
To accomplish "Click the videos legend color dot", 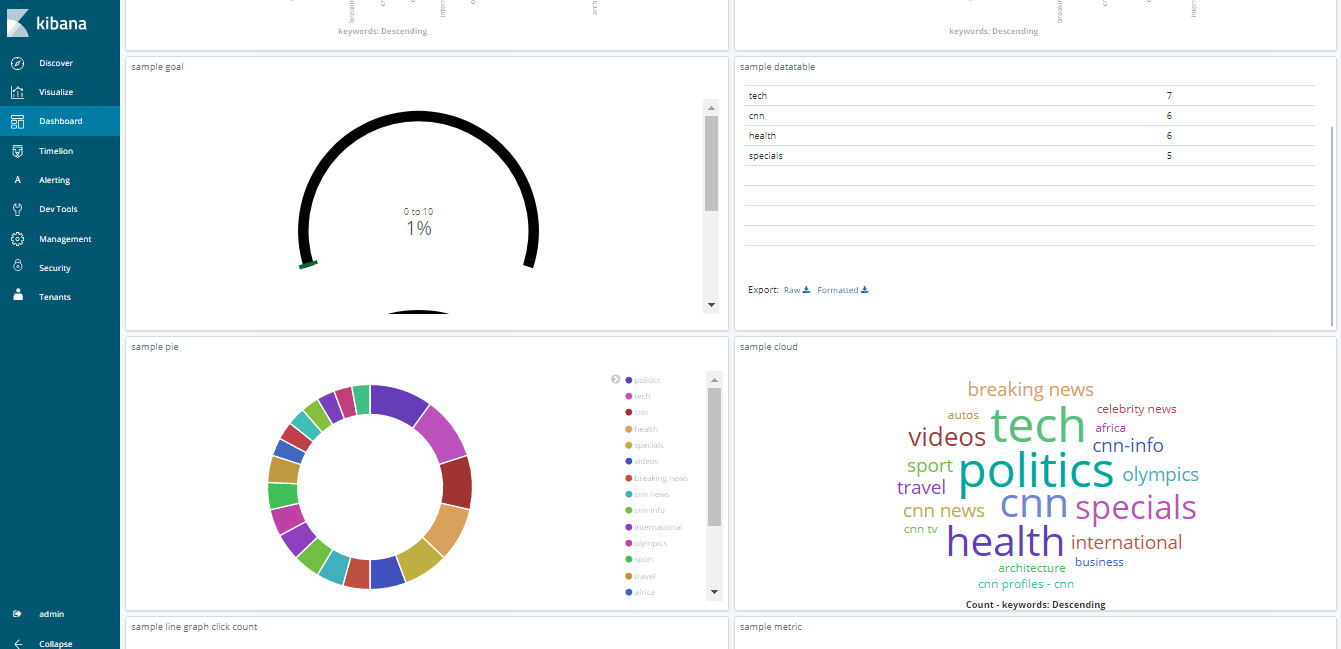I will coord(628,461).
